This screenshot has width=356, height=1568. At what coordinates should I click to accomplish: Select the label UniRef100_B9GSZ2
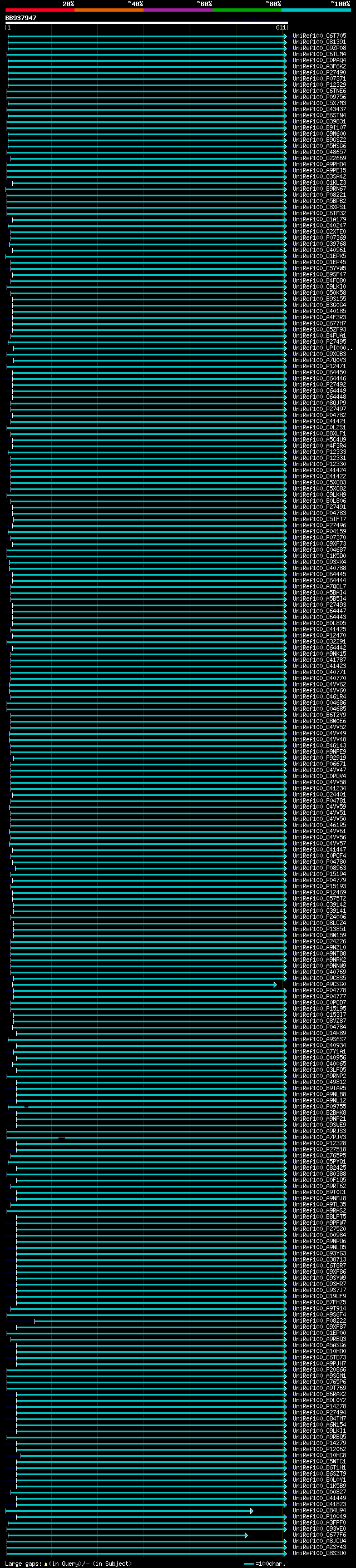[x=319, y=140]
